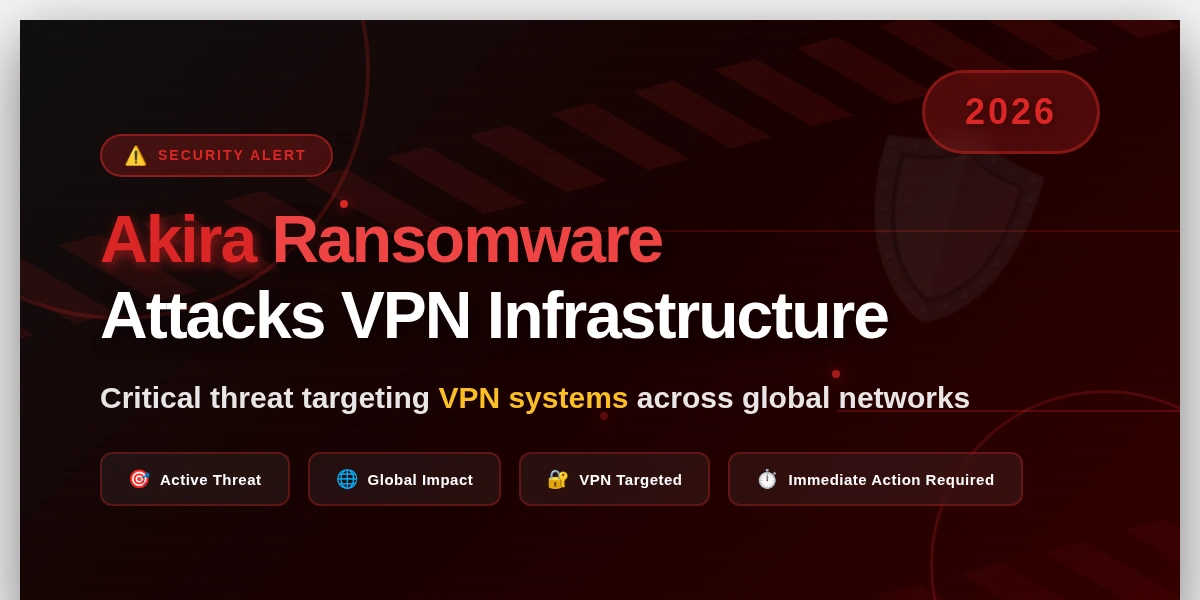The image size is (1200, 600).
Task: Click the word Ransomware in title
Action: 467,240
